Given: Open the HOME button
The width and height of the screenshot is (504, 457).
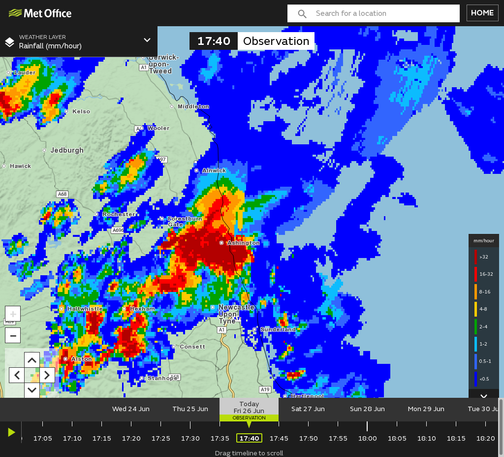Looking at the screenshot, I should click(x=482, y=13).
